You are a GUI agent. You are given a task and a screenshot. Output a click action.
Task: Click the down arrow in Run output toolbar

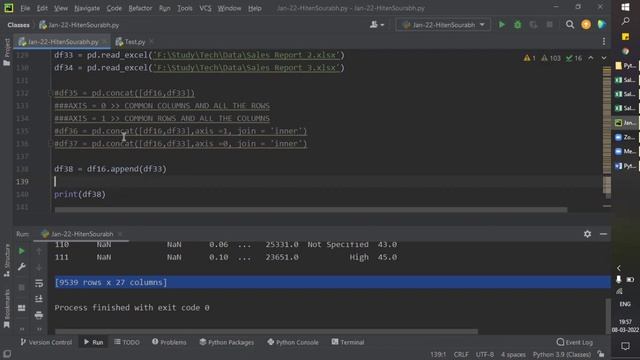(x=39, y=267)
